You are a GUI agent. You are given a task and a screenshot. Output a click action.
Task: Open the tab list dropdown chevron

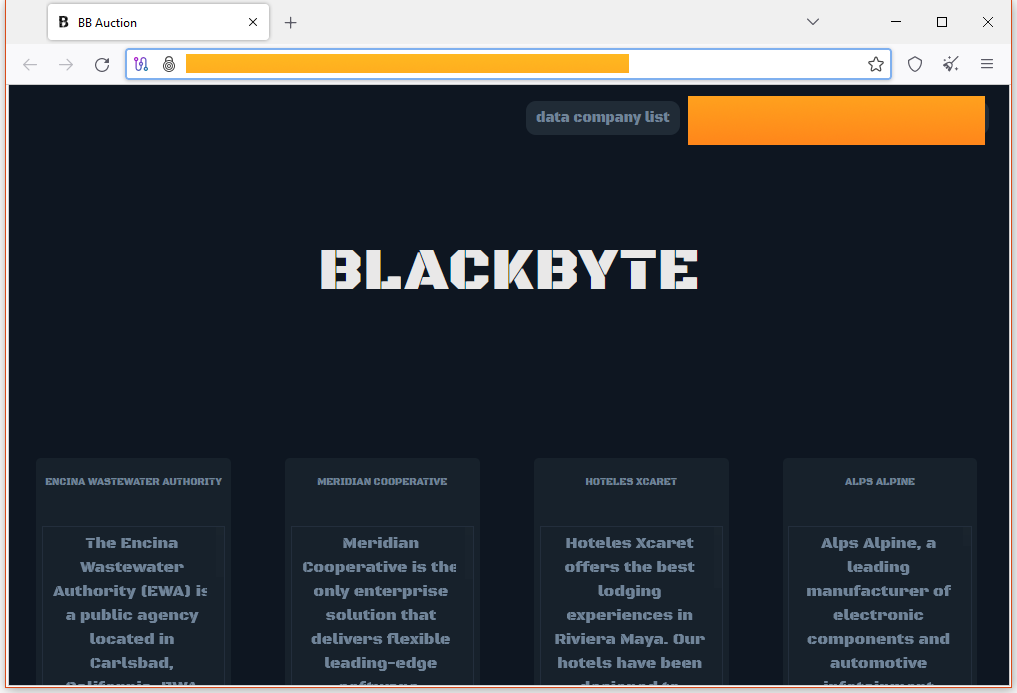(x=812, y=21)
